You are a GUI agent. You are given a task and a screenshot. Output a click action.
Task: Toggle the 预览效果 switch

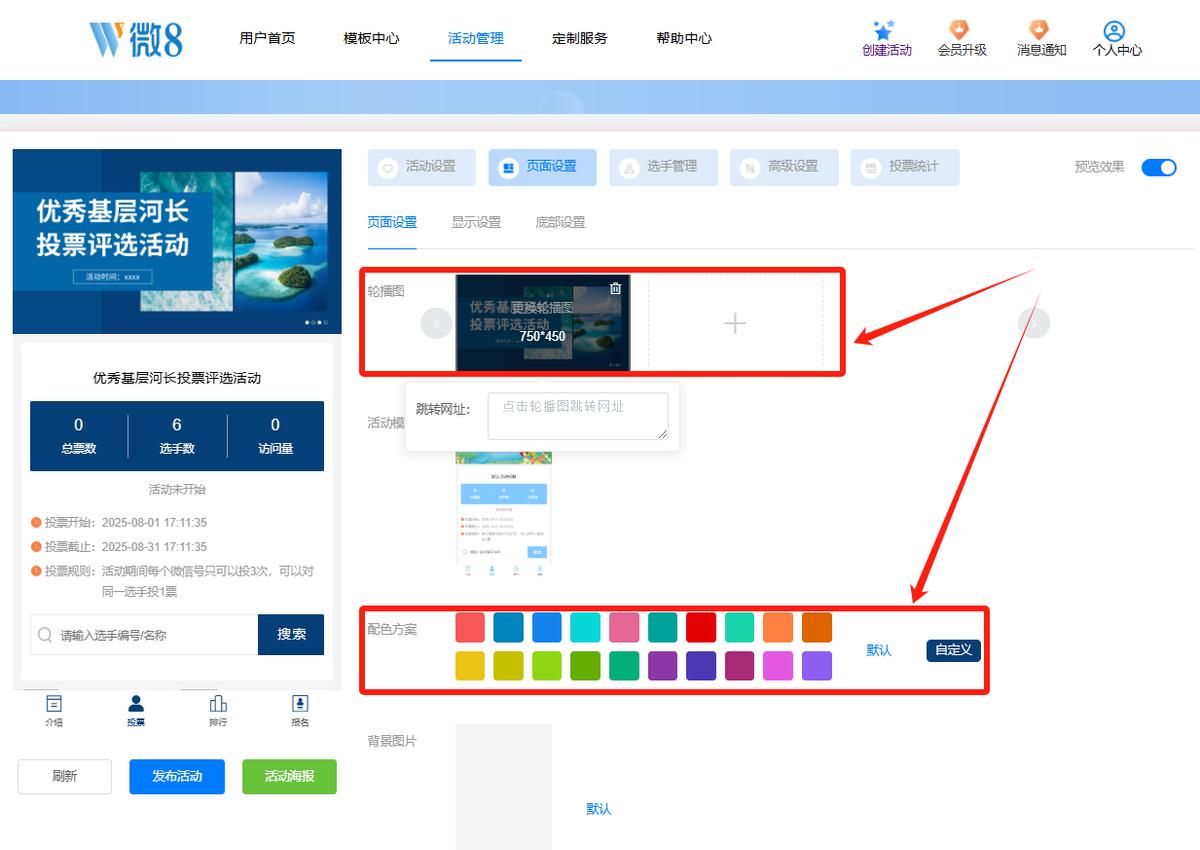click(x=1159, y=167)
